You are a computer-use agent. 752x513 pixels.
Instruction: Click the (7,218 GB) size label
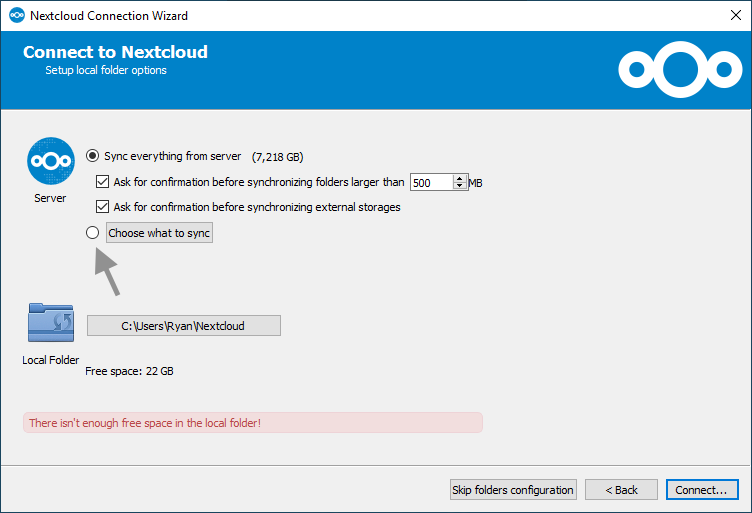pos(277,157)
